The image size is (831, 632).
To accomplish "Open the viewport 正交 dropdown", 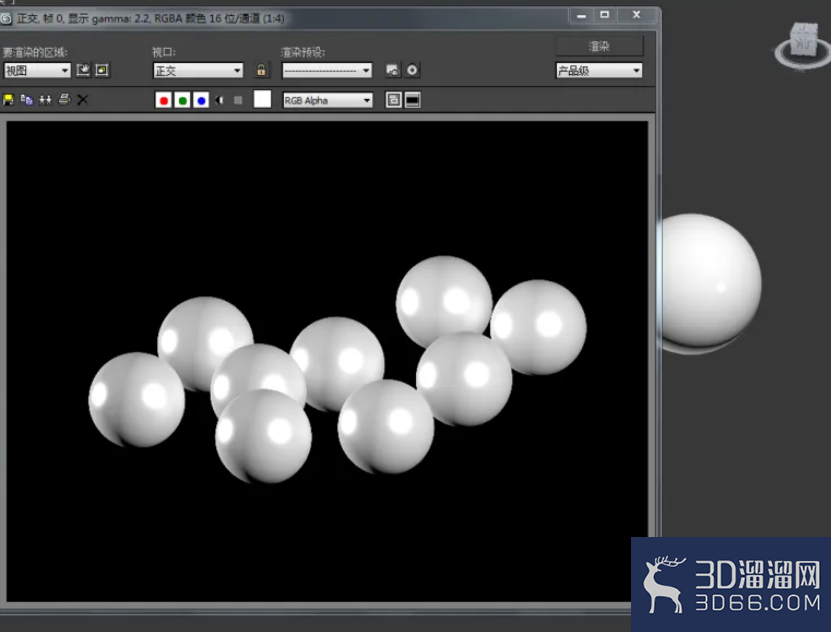I will pos(198,70).
